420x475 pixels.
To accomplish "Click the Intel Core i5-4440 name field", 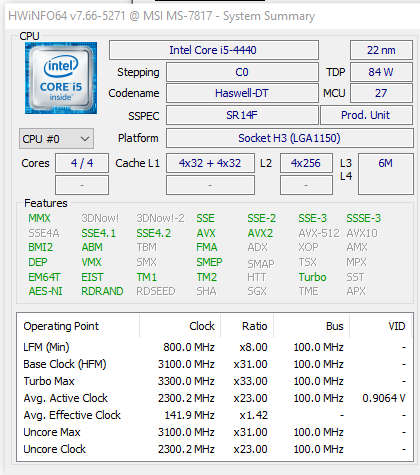I will click(214, 50).
